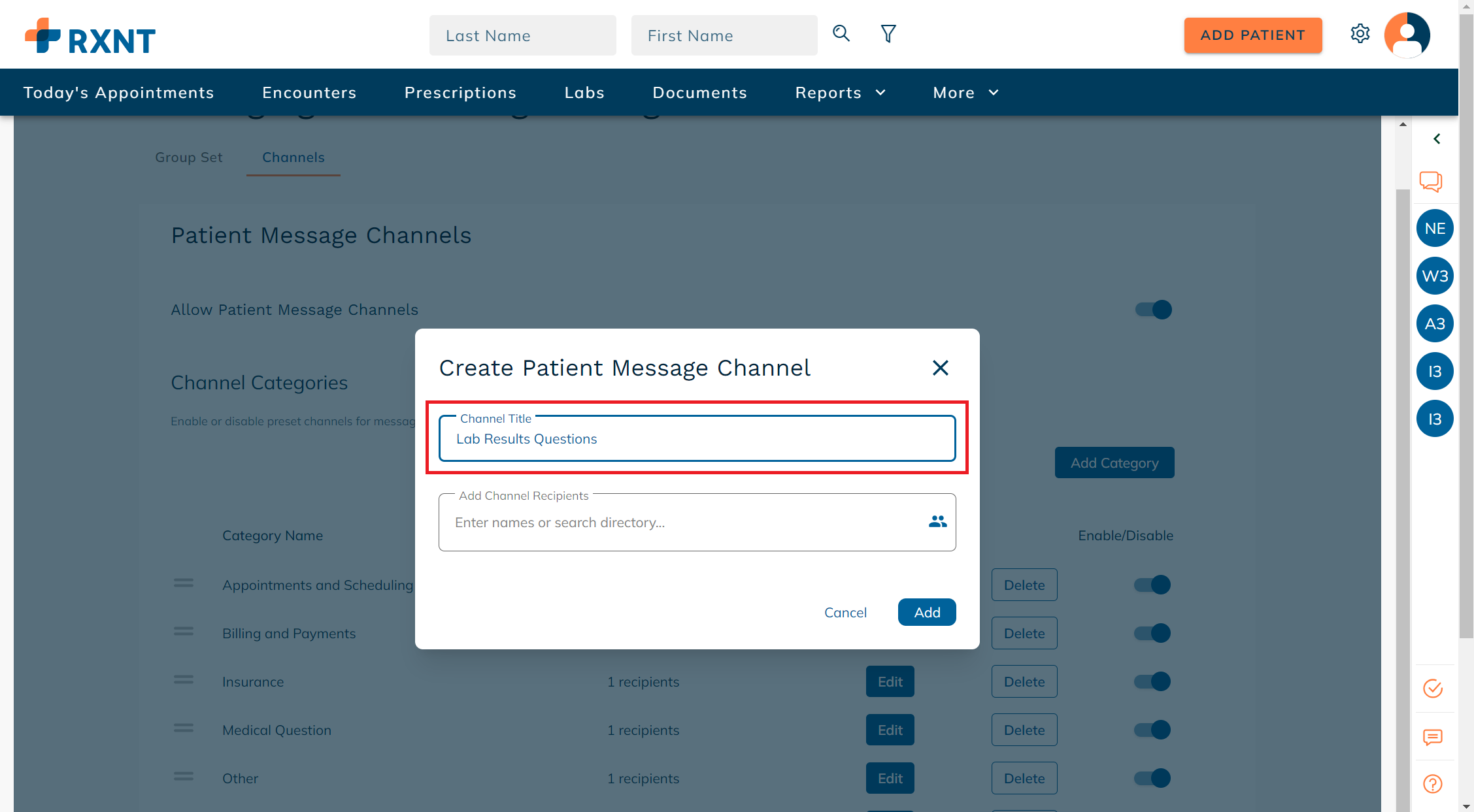
Task: Click the RXNT logo
Action: tap(90, 36)
